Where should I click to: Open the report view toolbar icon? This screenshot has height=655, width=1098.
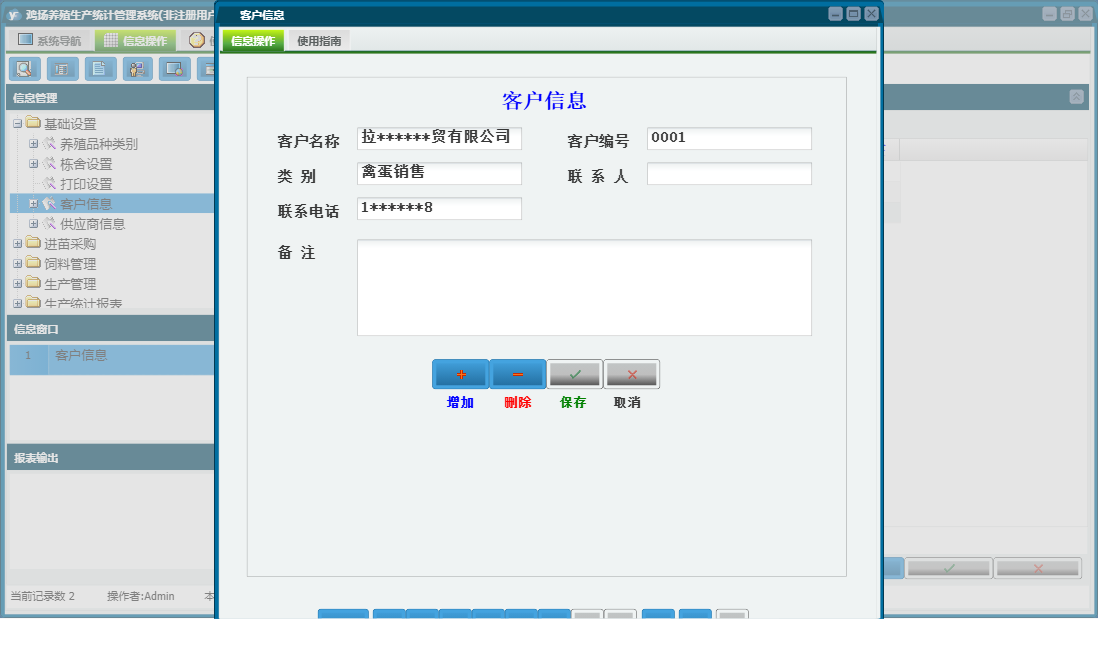tap(62, 69)
